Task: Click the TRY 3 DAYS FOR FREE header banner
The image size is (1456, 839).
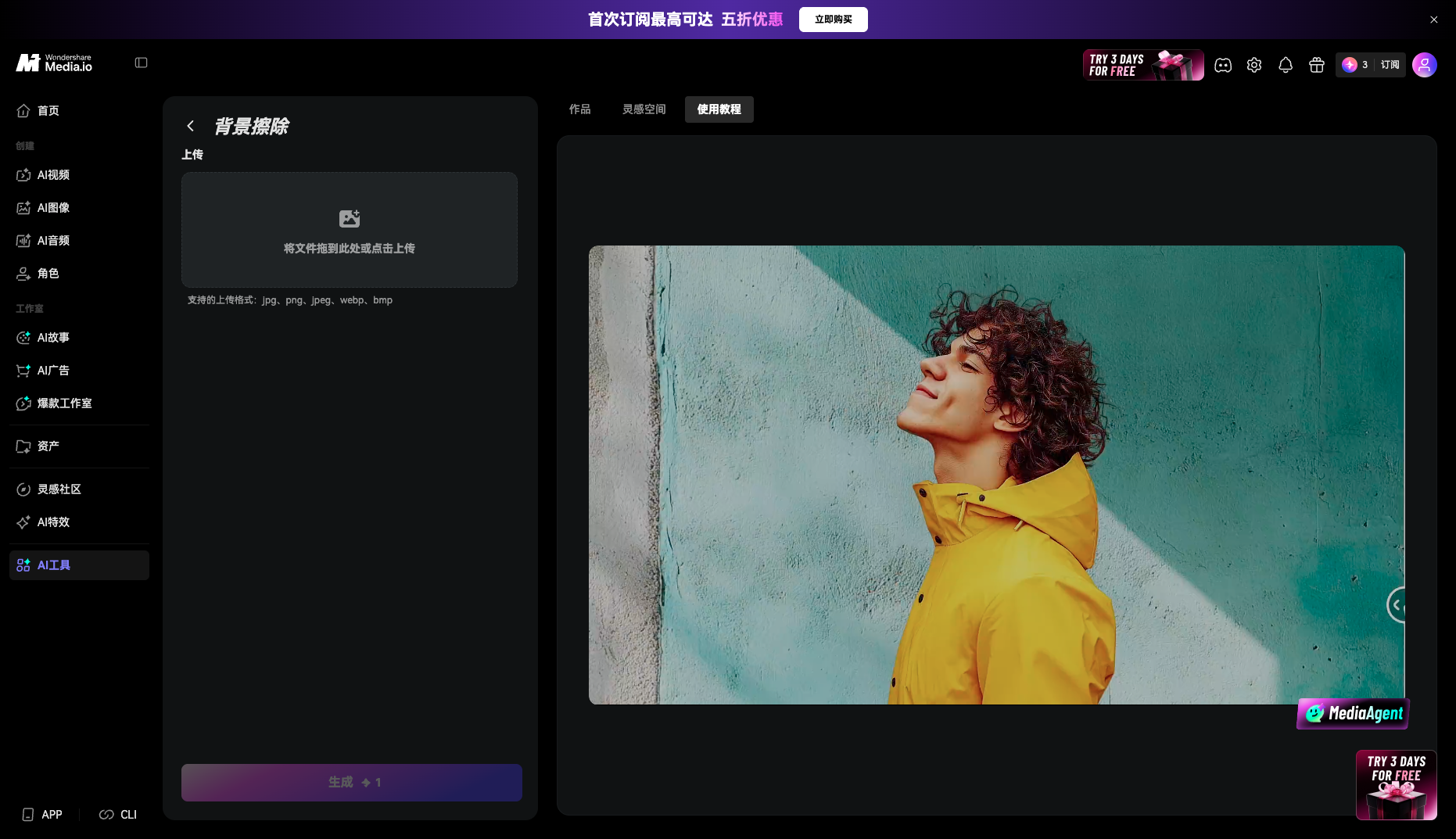Action: pos(1143,65)
